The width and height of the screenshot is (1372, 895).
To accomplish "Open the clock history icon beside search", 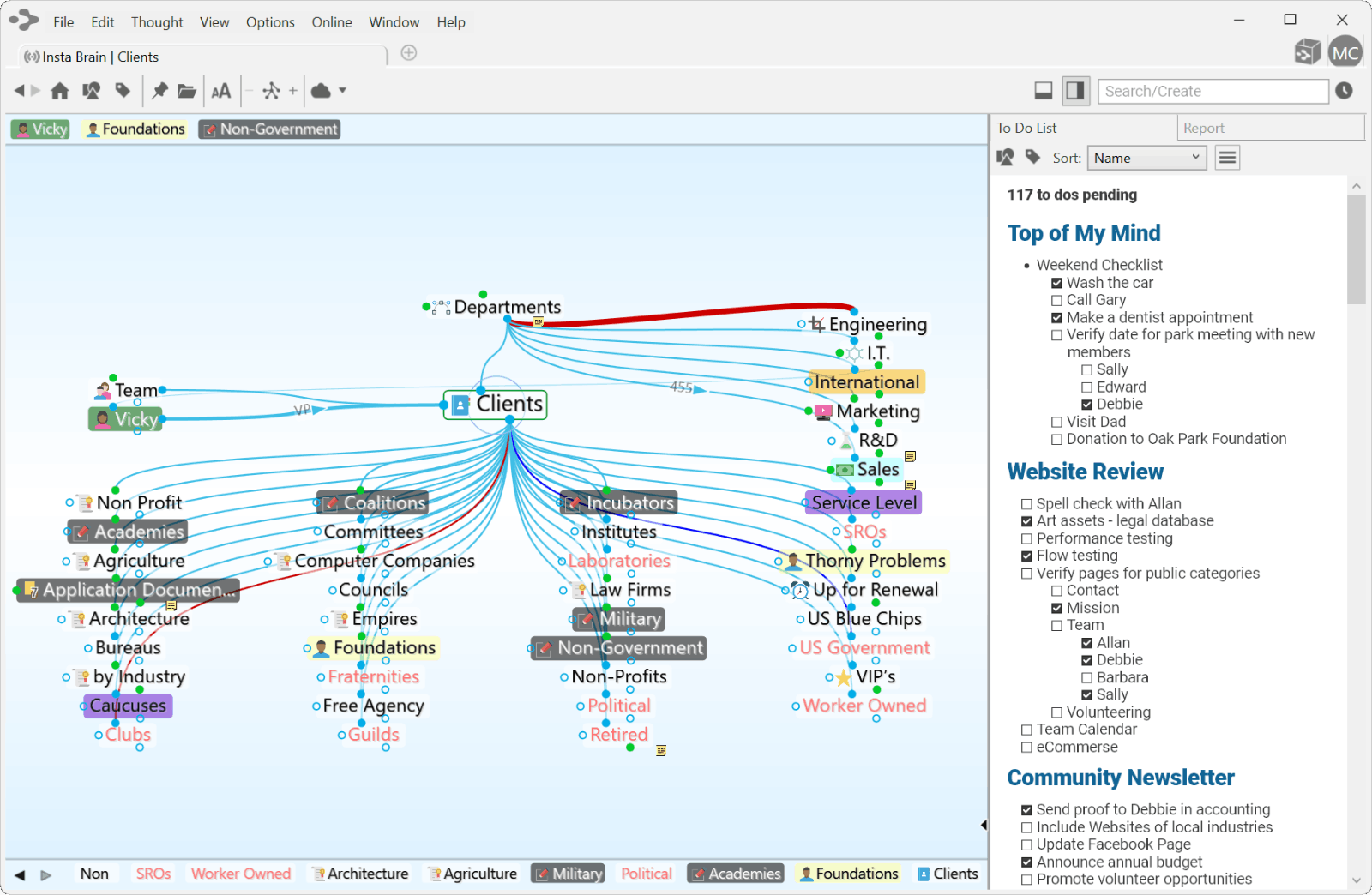I will pyautogui.click(x=1344, y=91).
